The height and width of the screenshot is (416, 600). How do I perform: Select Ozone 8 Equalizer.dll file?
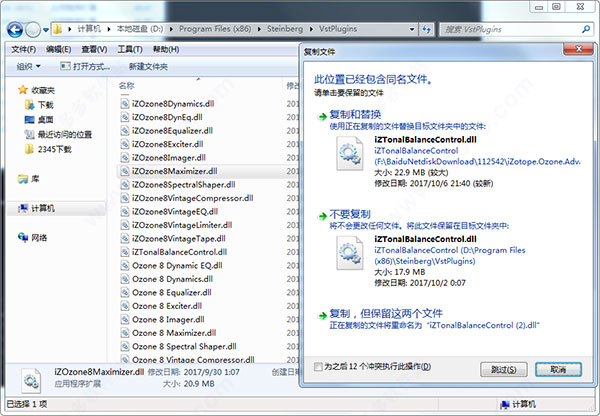[166, 292]
